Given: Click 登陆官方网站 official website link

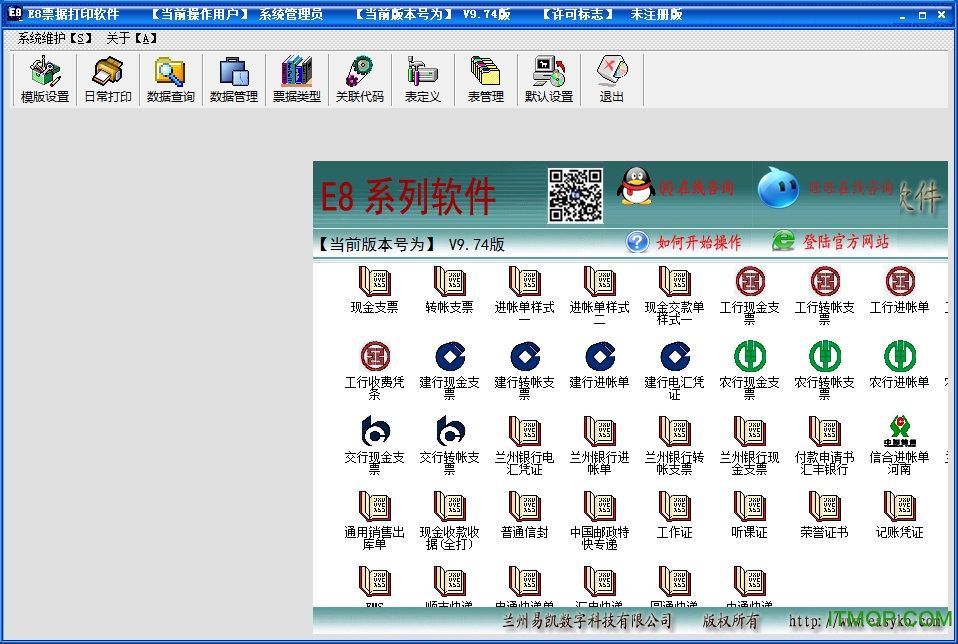Looking at the screenshot, I should point(830,242).
